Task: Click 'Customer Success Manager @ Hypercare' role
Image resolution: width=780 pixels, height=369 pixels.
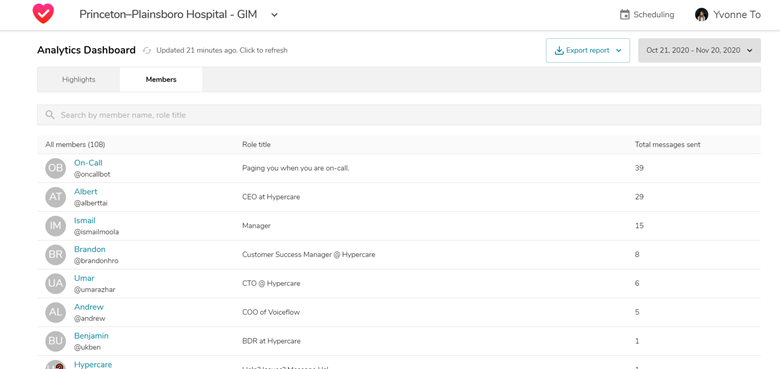Action: click(x=308, y=255)
